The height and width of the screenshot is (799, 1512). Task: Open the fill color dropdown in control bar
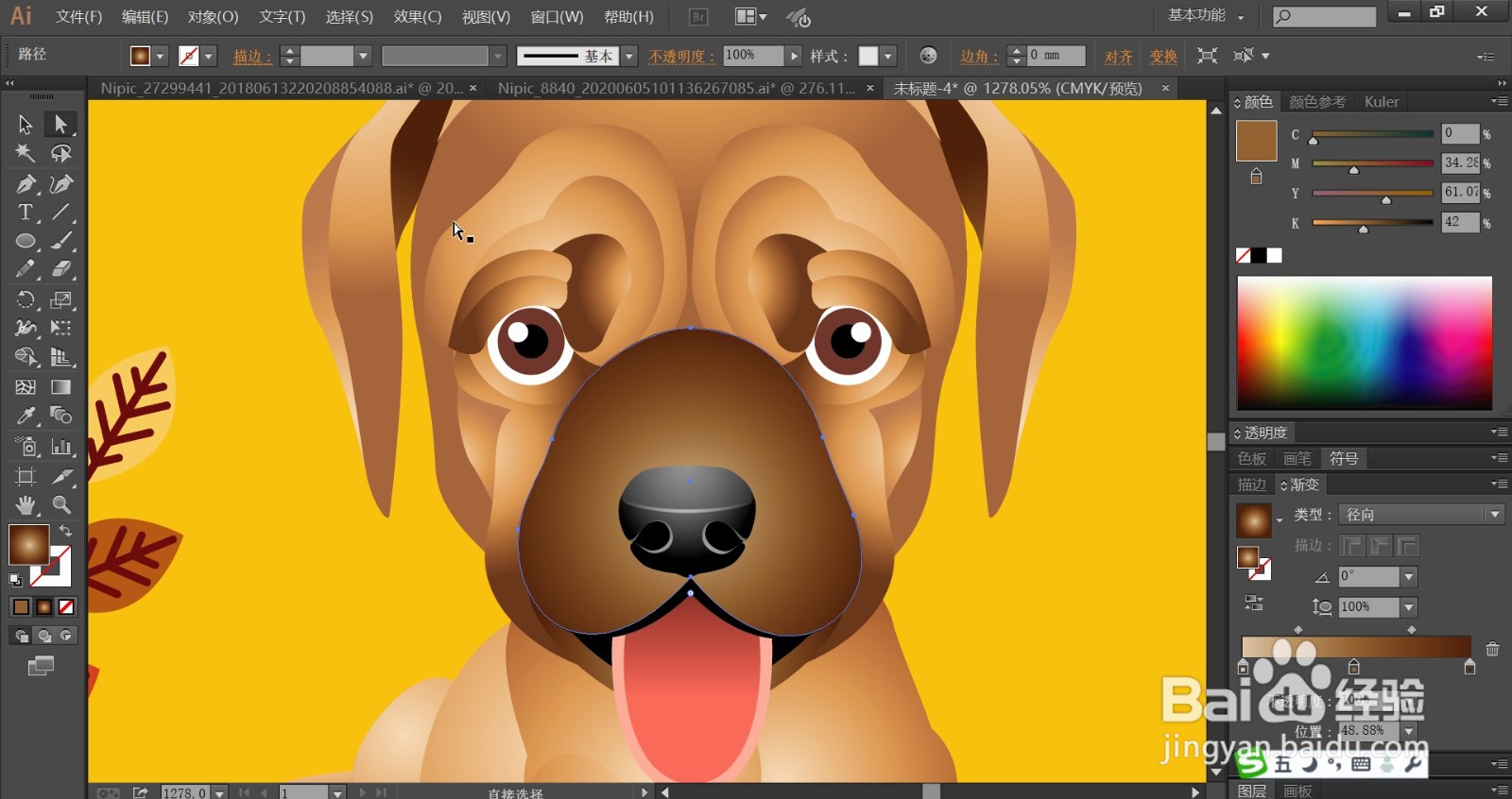pos(160,57)
